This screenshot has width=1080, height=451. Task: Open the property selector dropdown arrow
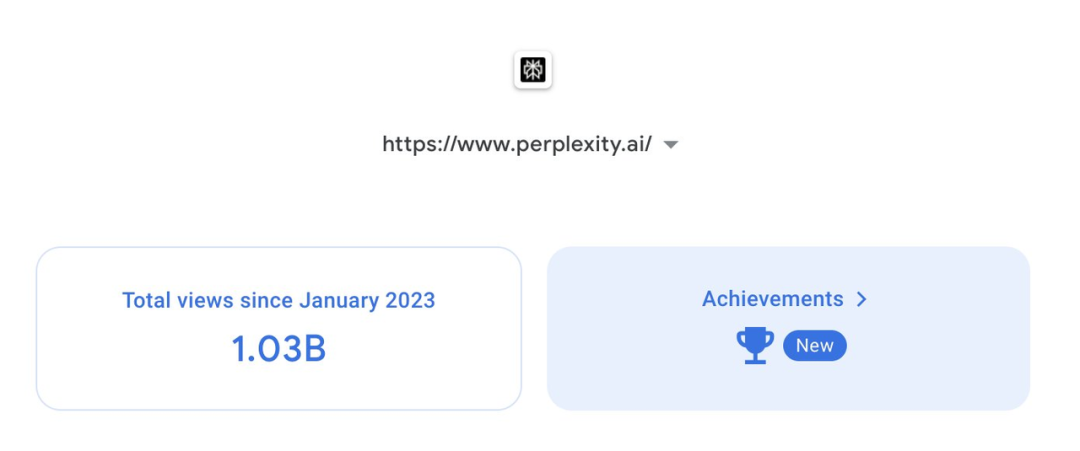(x=670, y=145)
